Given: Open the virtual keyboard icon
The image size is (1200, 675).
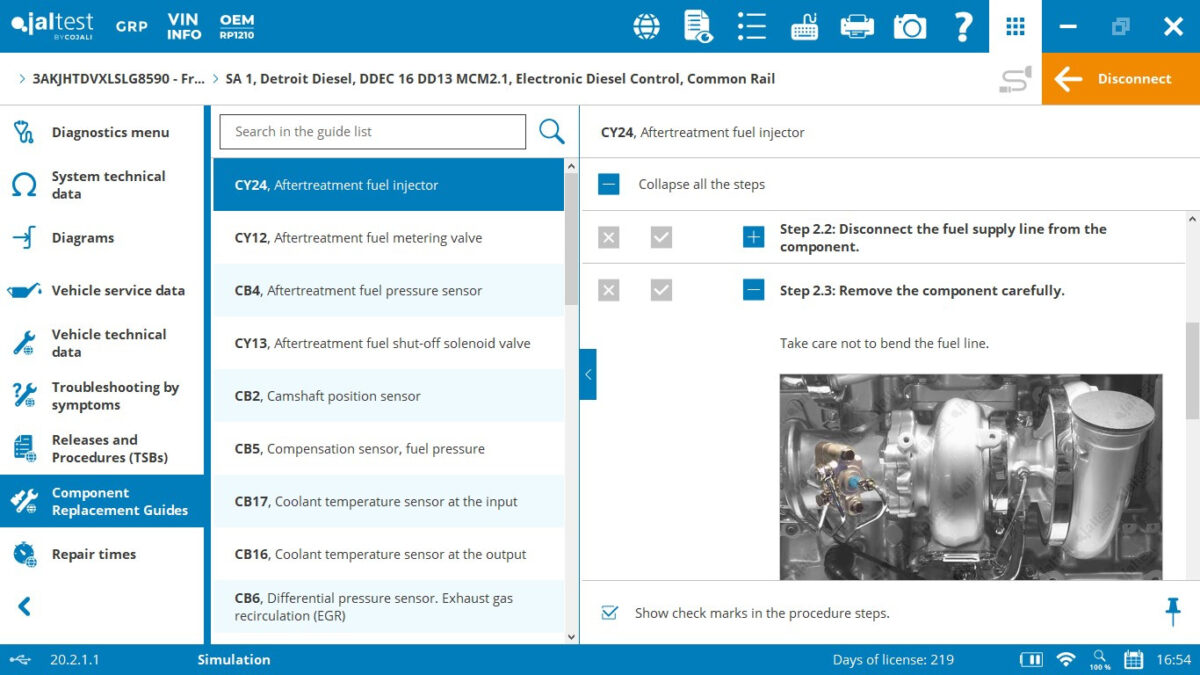Looking at the screenshot, I should 803,26.
